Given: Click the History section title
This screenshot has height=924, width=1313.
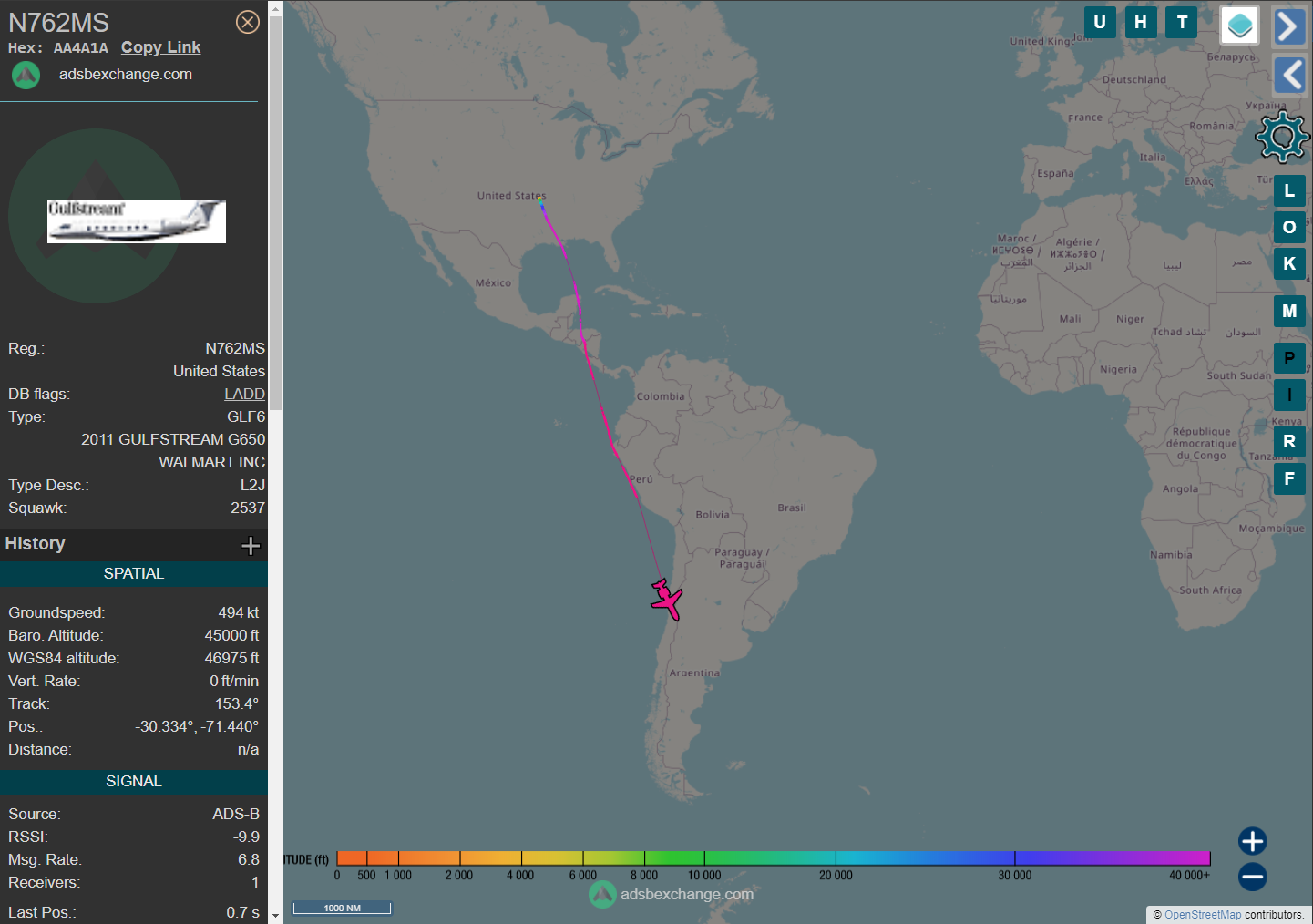Looking at the screenshot, I should [36, 544].
